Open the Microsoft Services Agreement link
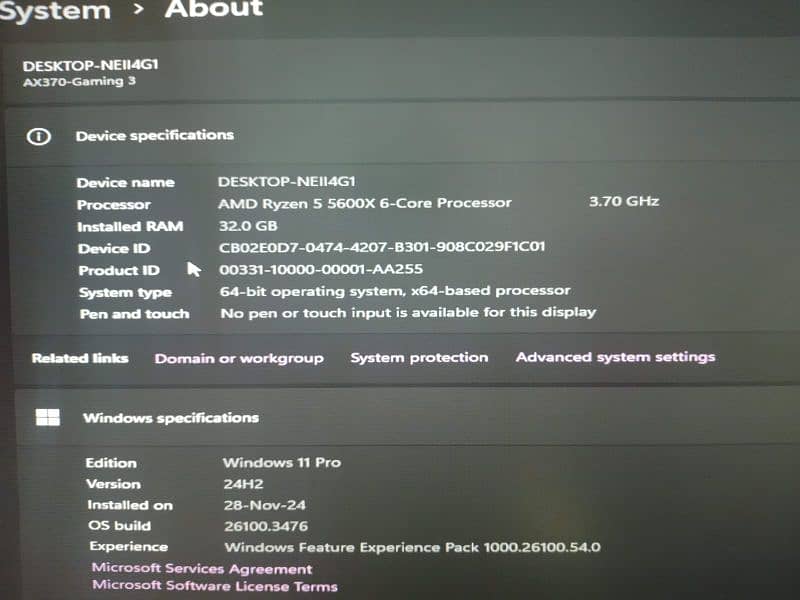 [x=202, y=568]
